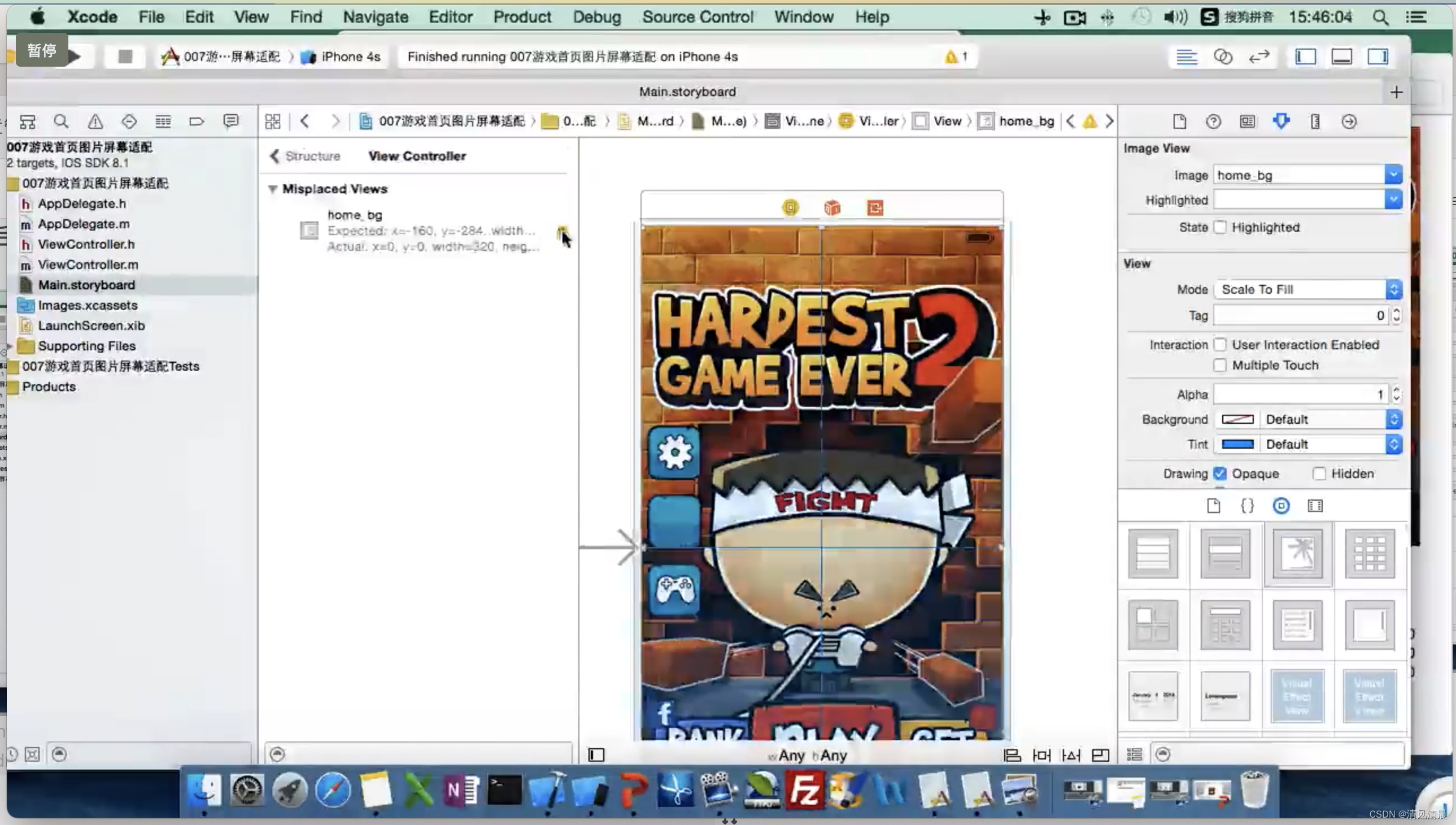Show the File Template library
This screenshot has height=825, width=1456.
click(x=1213, y=505)
